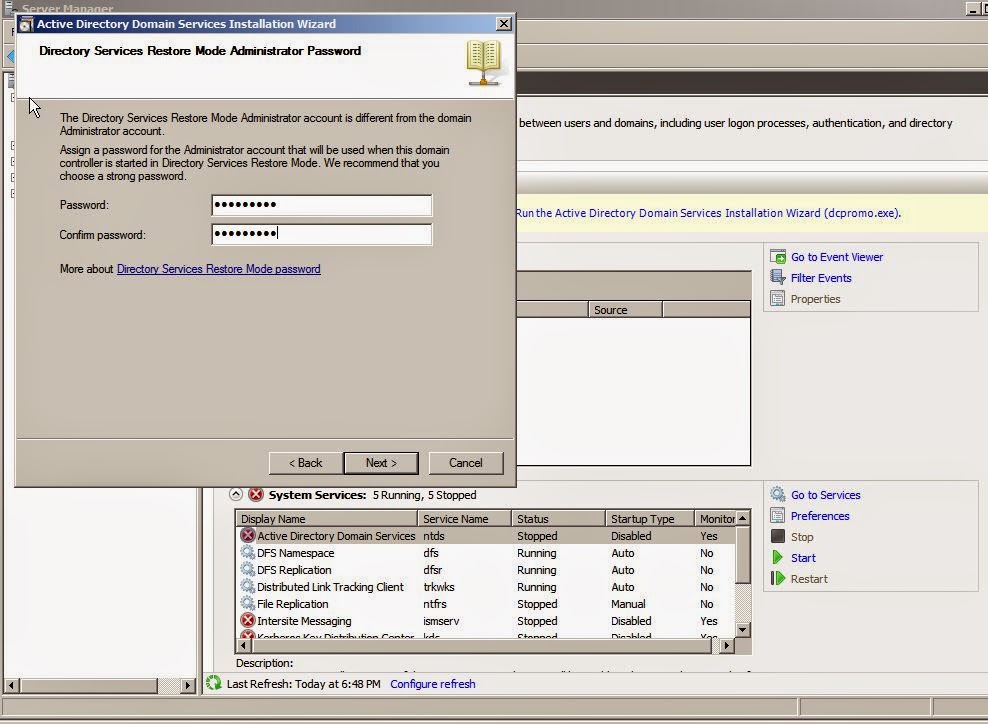
Task: Click the Monitor column header
Action: [x=715, y=519]
